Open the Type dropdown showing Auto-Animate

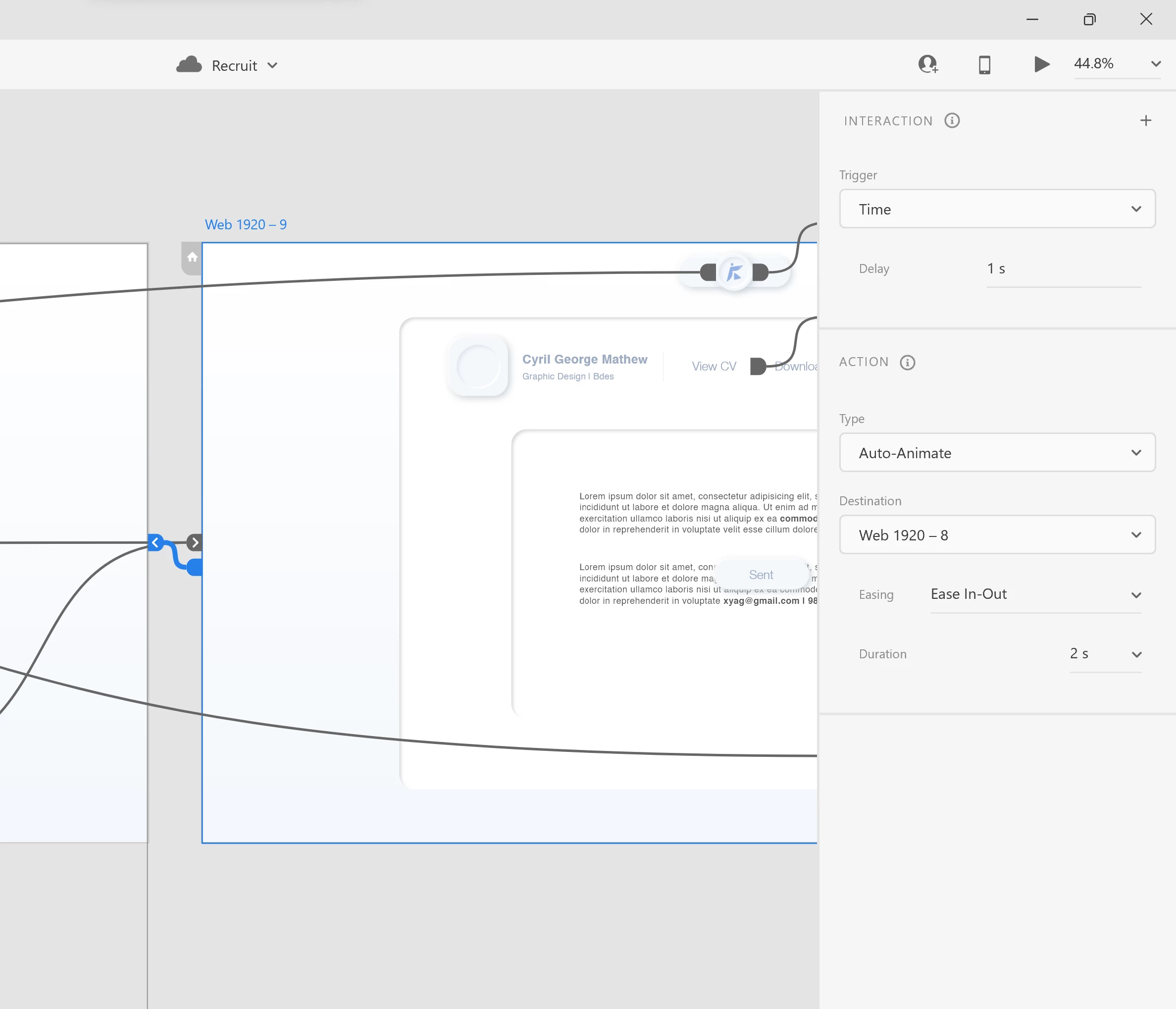pyautogui.click(x=997, y=453)
